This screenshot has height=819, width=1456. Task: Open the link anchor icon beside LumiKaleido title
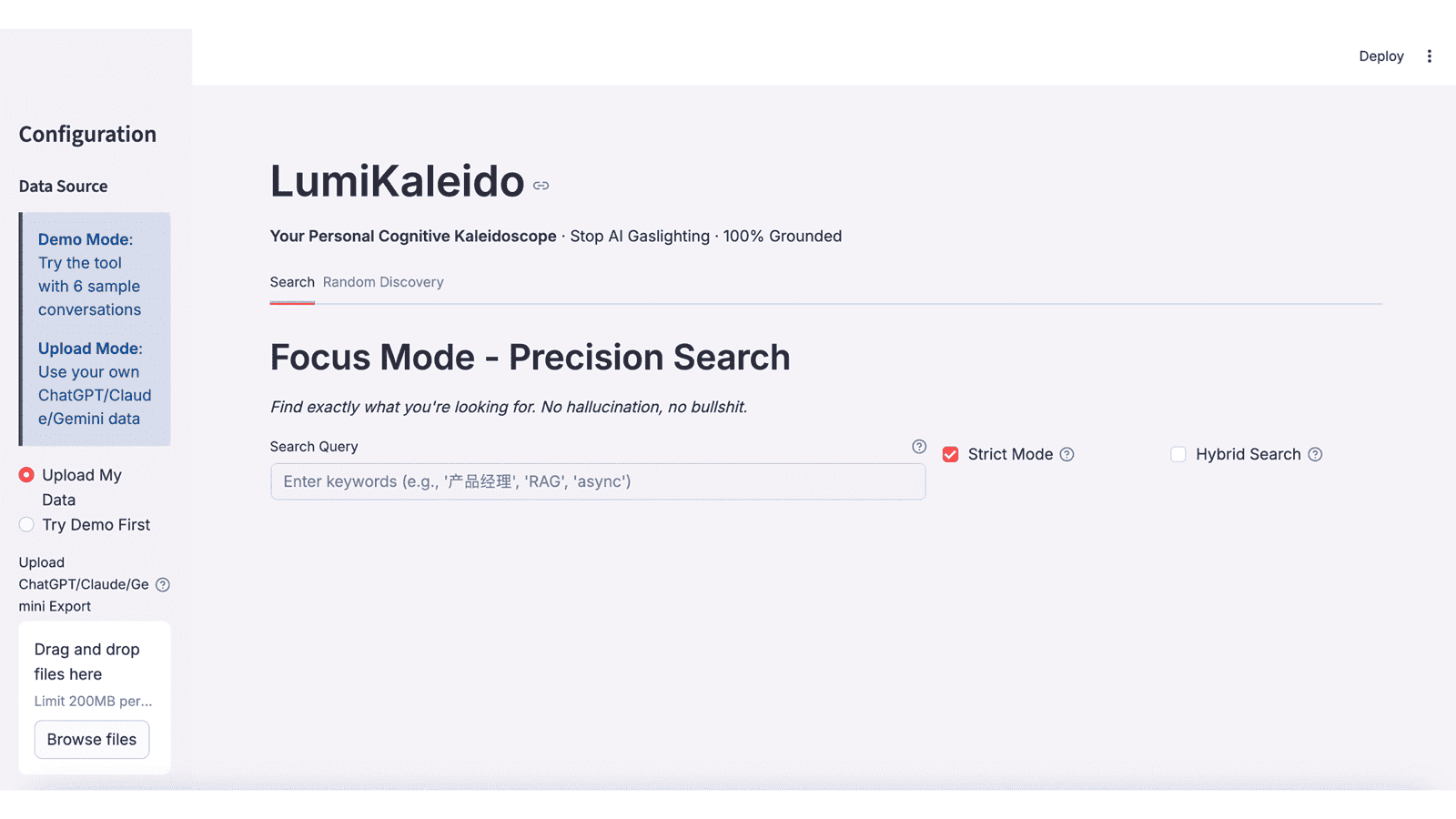click(541, 185)
